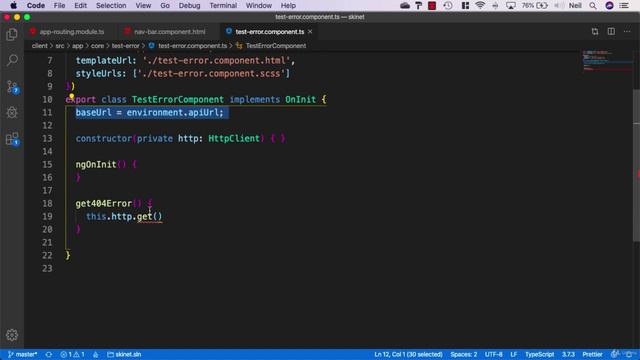The height and width of the screenshot is (360, 640).
Task: Open the Help menu
Action: [288, 6]
